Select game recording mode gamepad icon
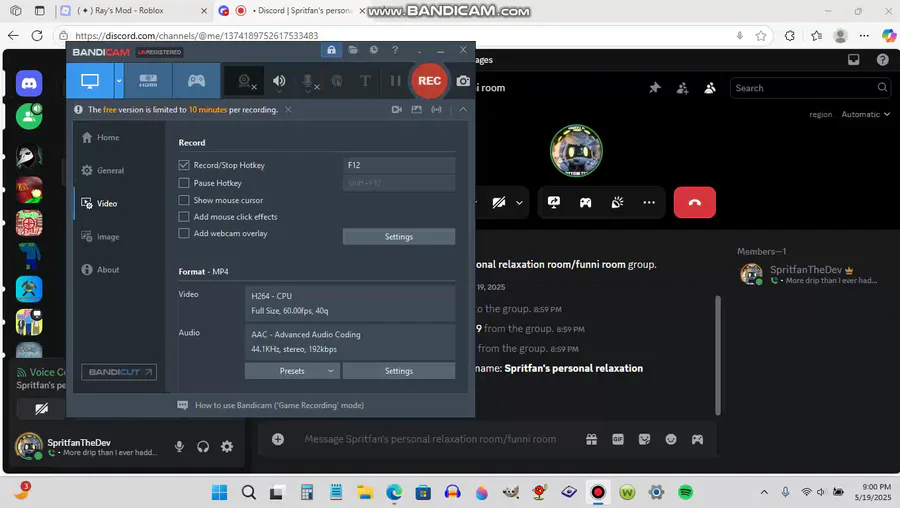 point(196,81)
